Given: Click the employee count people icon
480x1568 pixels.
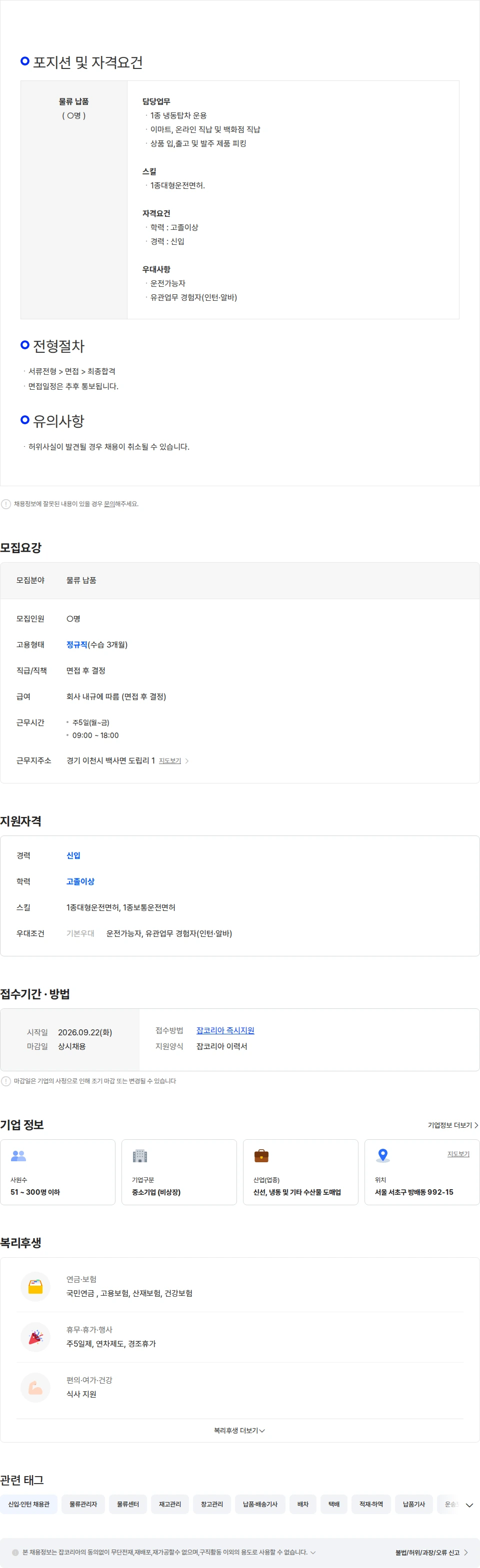Looking at the screenshot, I should coord(18,1155).
